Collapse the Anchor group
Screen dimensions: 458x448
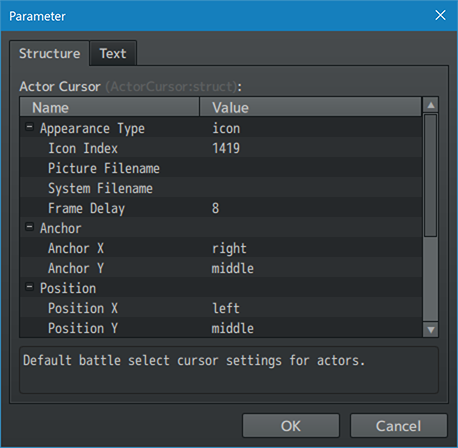click(30, 227)
